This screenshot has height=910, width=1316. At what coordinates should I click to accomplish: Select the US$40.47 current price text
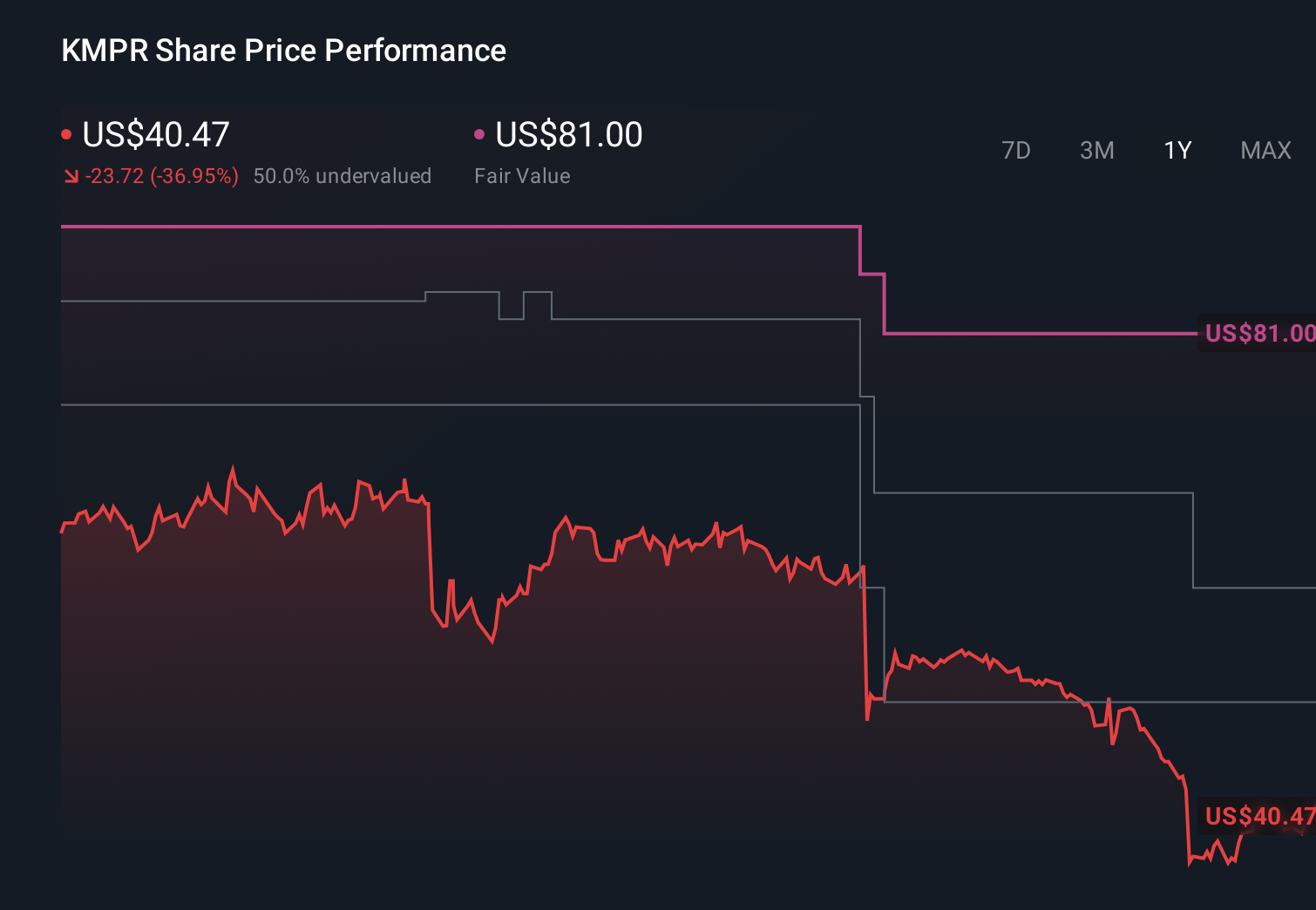coord(155,134)
